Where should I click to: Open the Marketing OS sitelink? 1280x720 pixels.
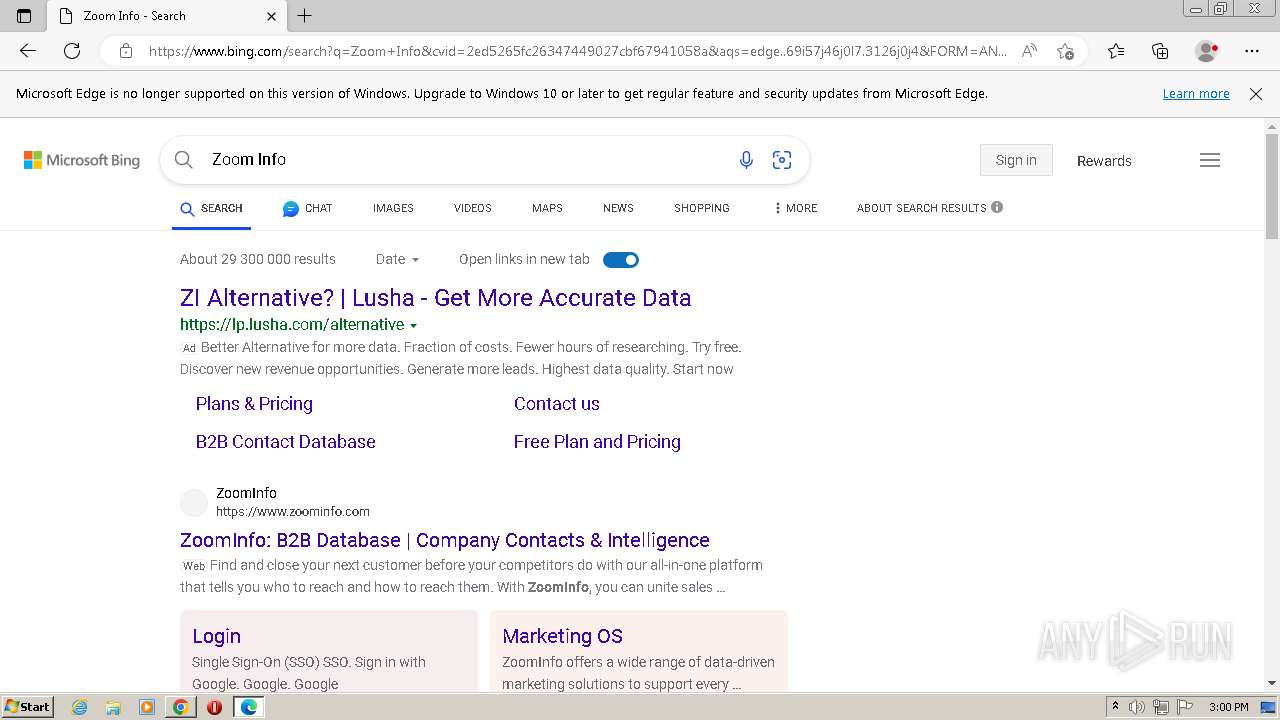pyautogui.click(x=562, y=636)
